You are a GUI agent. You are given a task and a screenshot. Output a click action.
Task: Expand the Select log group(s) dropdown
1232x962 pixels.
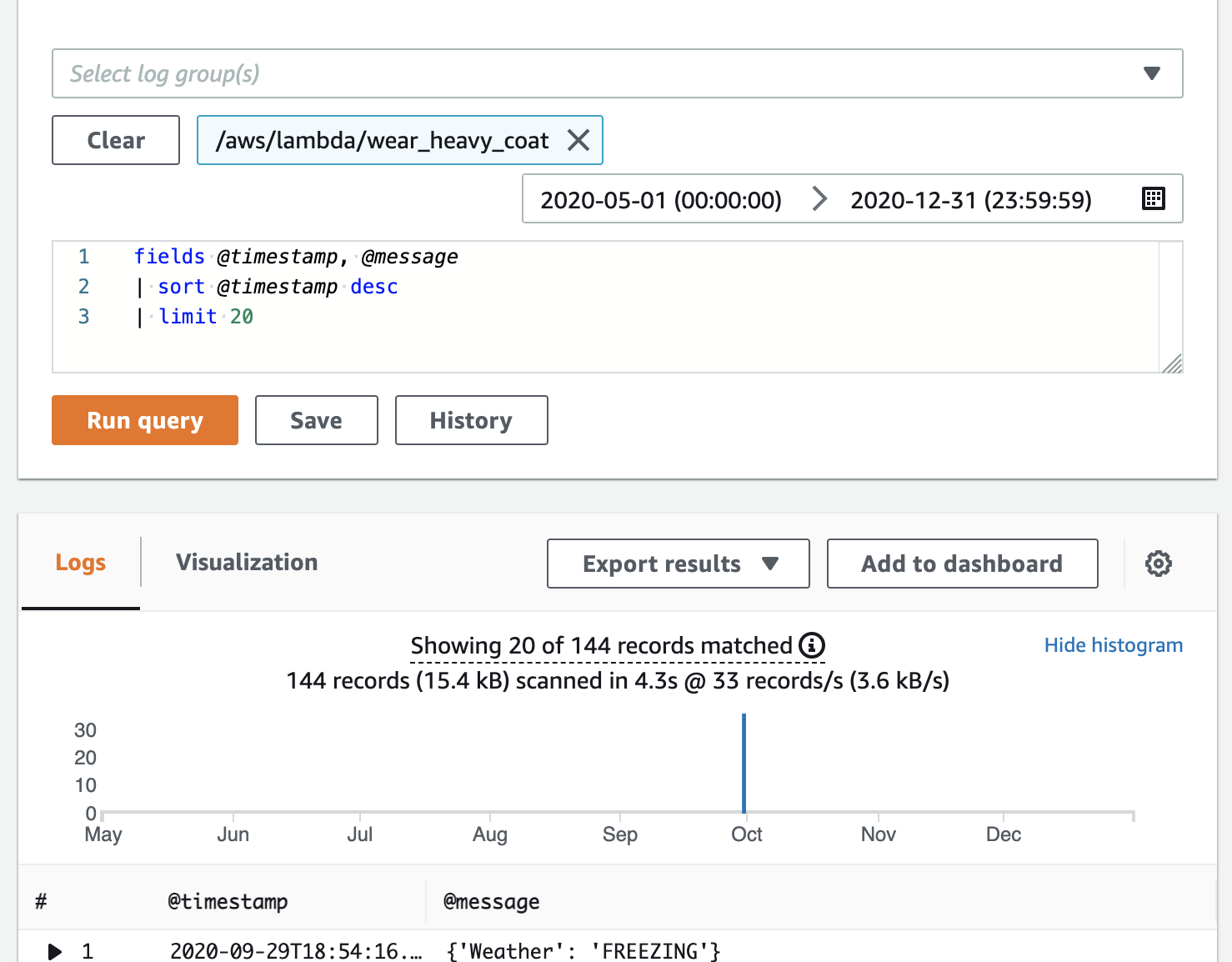(x=1151, y=73)
